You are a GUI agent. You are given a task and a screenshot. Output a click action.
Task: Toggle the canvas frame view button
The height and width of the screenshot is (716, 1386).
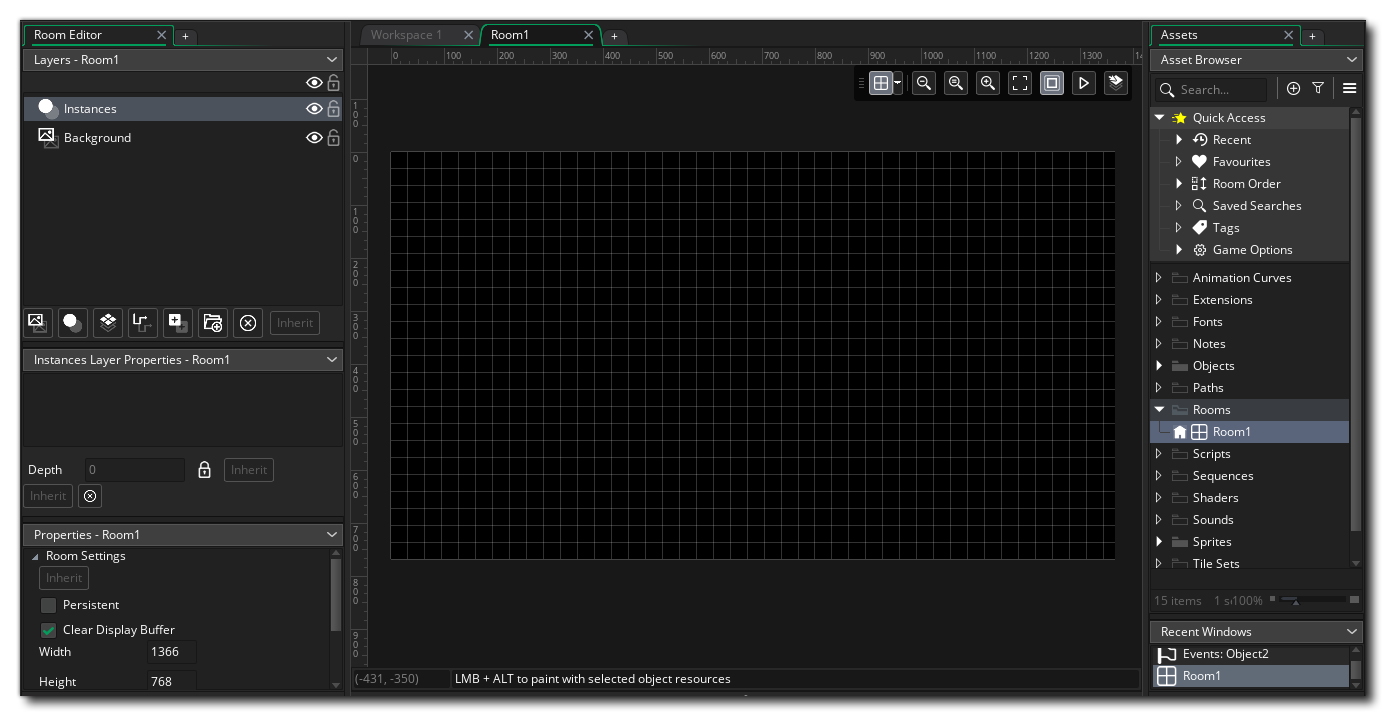(1052, 83)
